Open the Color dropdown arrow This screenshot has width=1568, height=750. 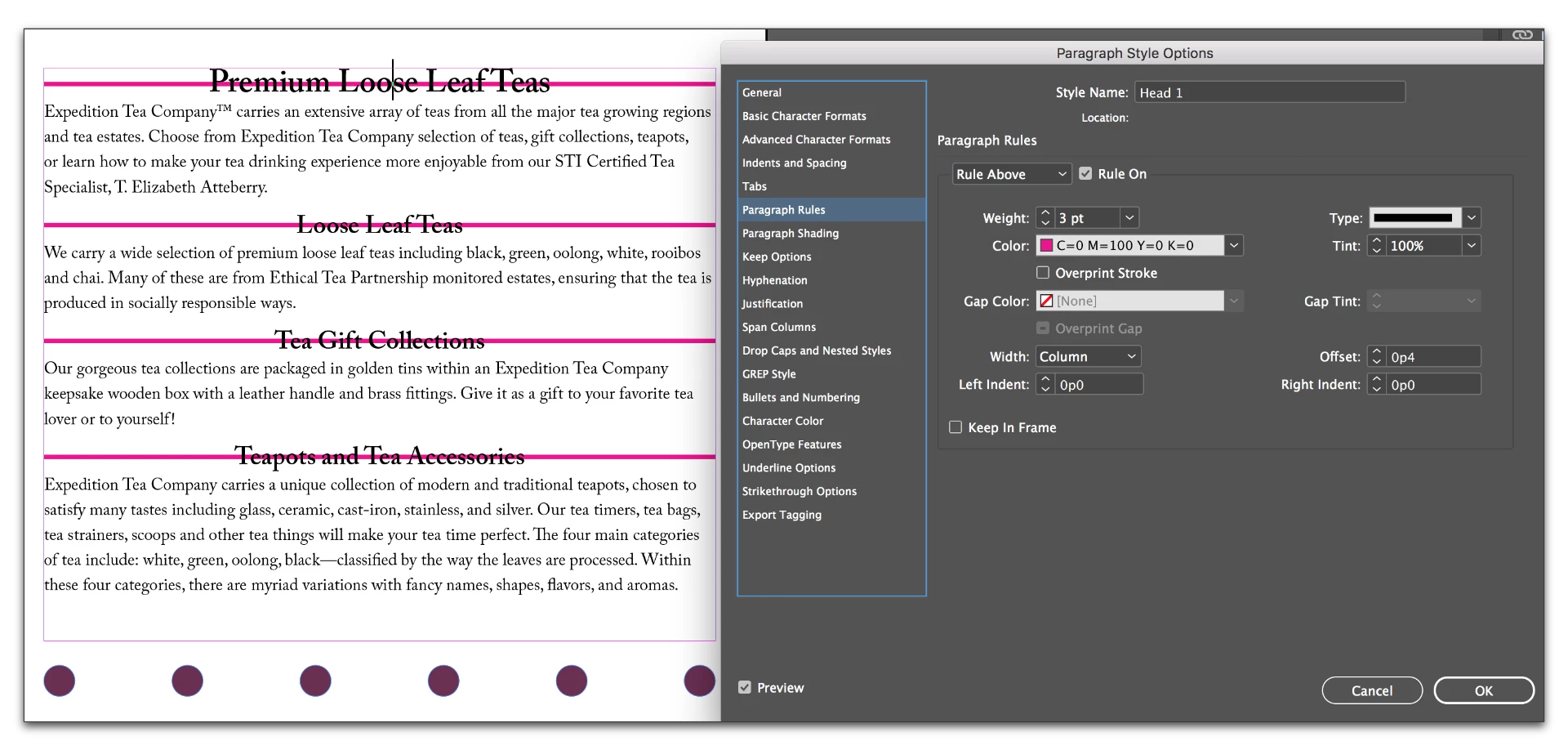pos(1234,245)
